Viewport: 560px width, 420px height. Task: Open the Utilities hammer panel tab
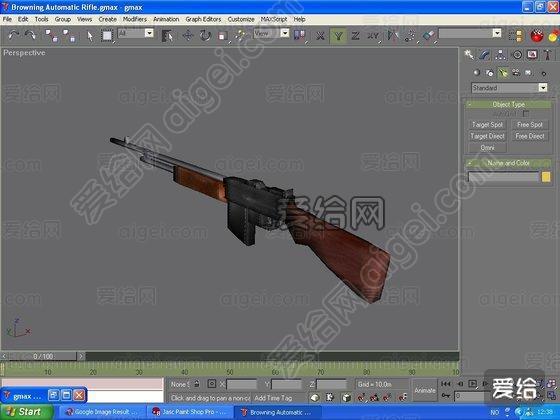pyautogui.click(x=547, y=55)
